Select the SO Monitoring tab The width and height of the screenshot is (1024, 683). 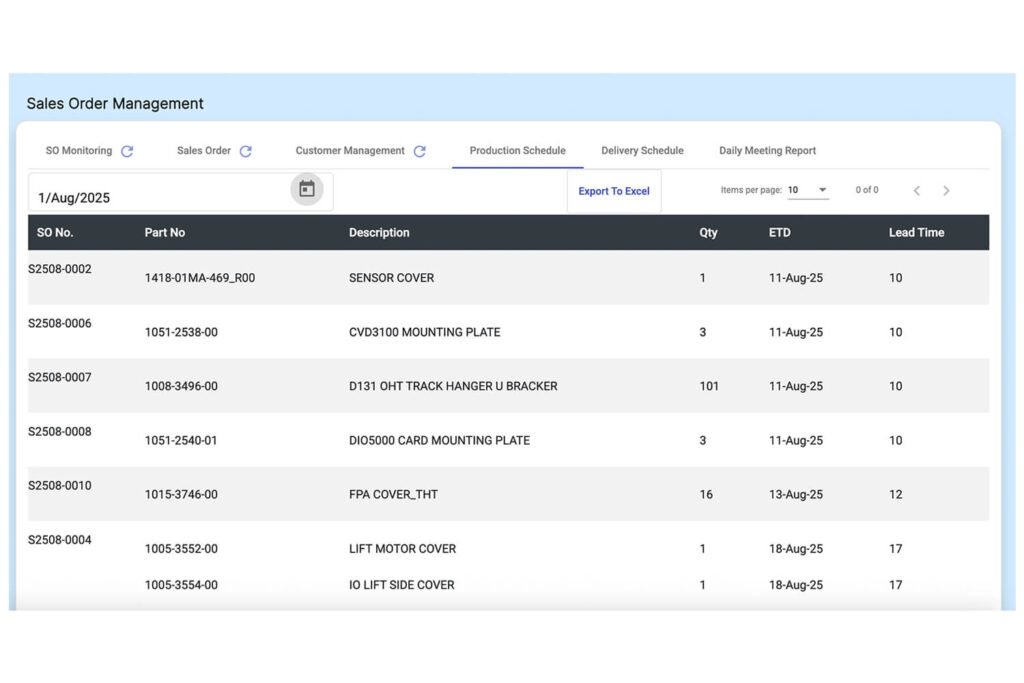coord(79,151)
